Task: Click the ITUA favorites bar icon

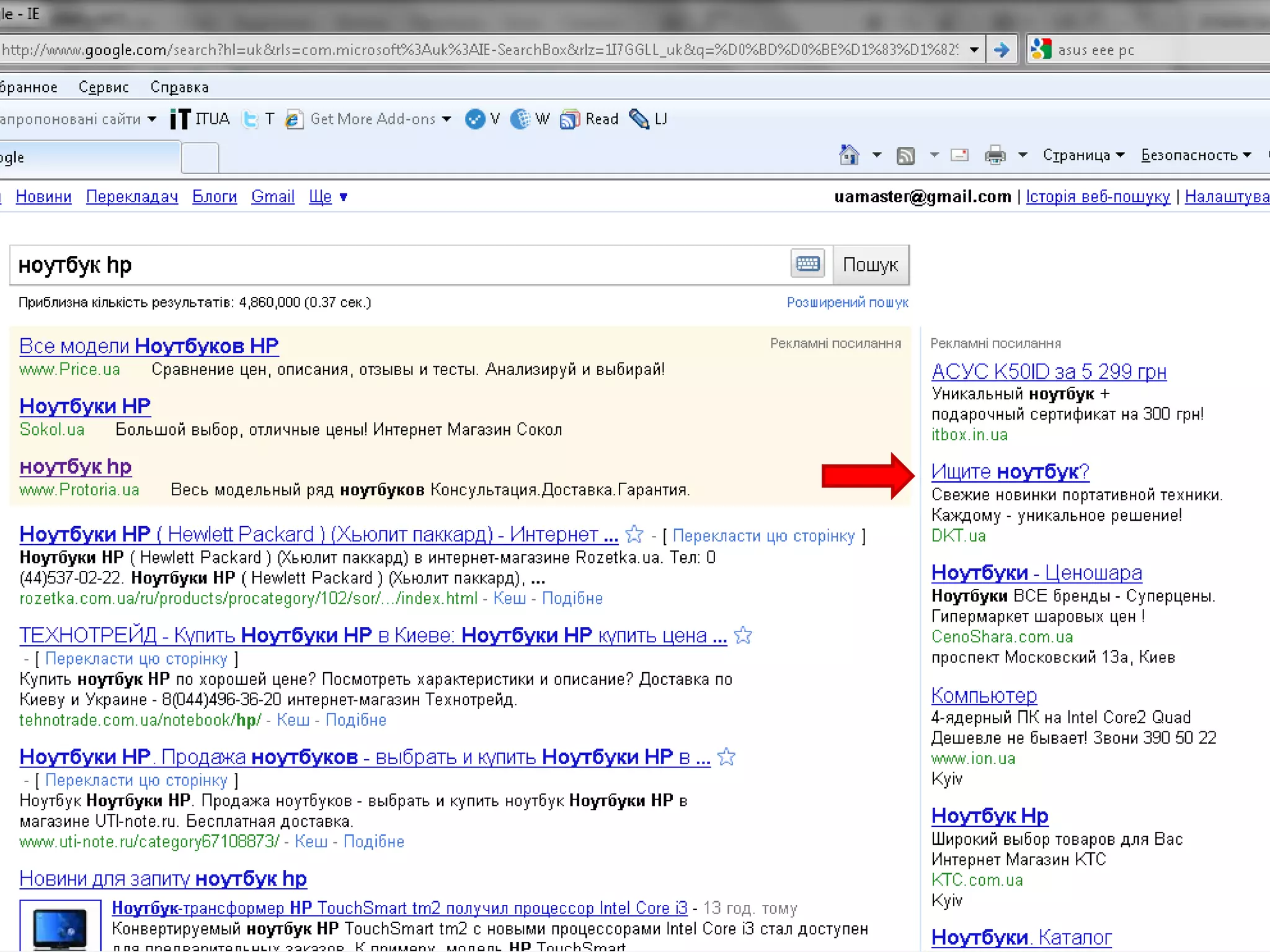Action: point(180,119)
